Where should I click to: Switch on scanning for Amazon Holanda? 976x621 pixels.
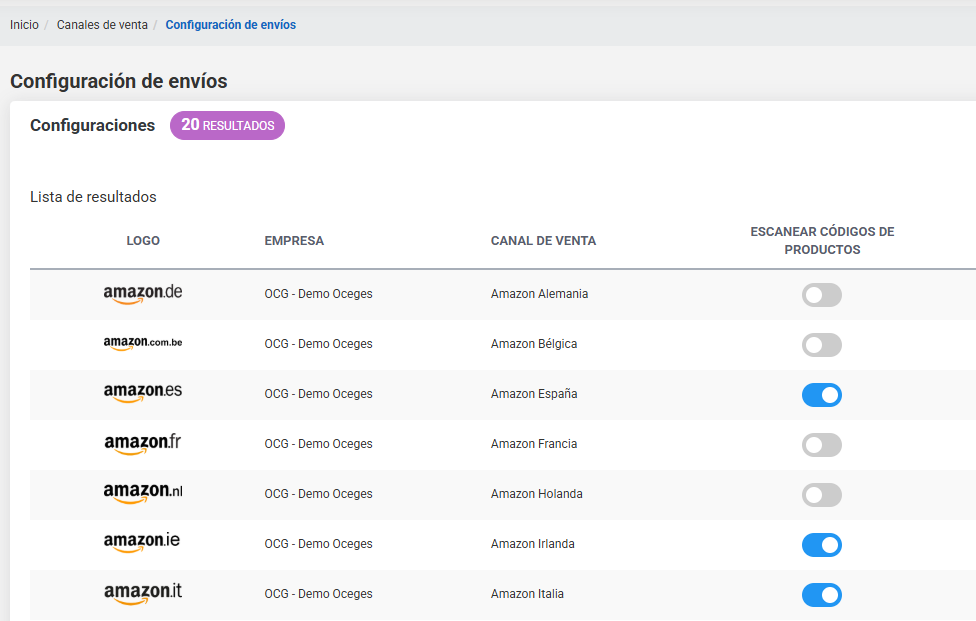click(822, 495)
